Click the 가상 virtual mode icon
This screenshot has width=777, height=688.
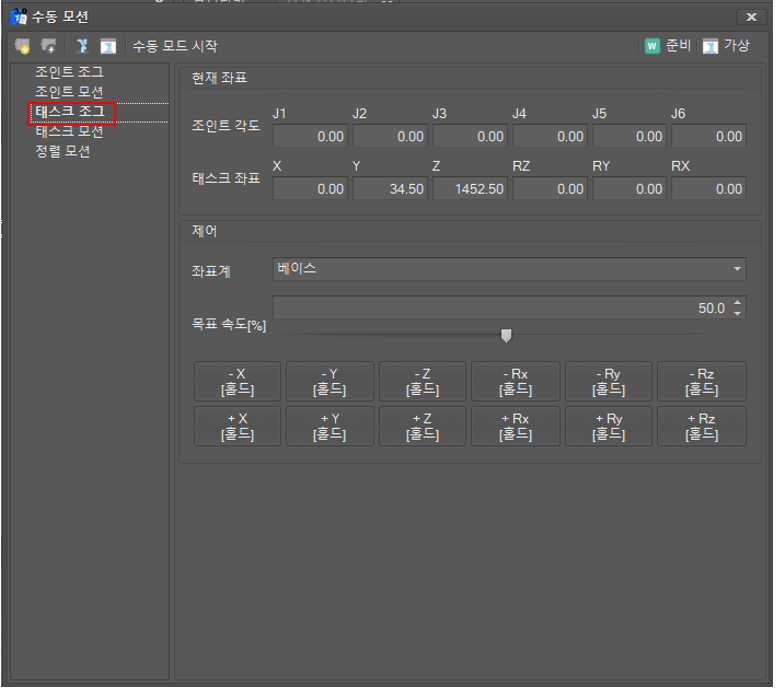pyautogui.click(x=710, y=46)
